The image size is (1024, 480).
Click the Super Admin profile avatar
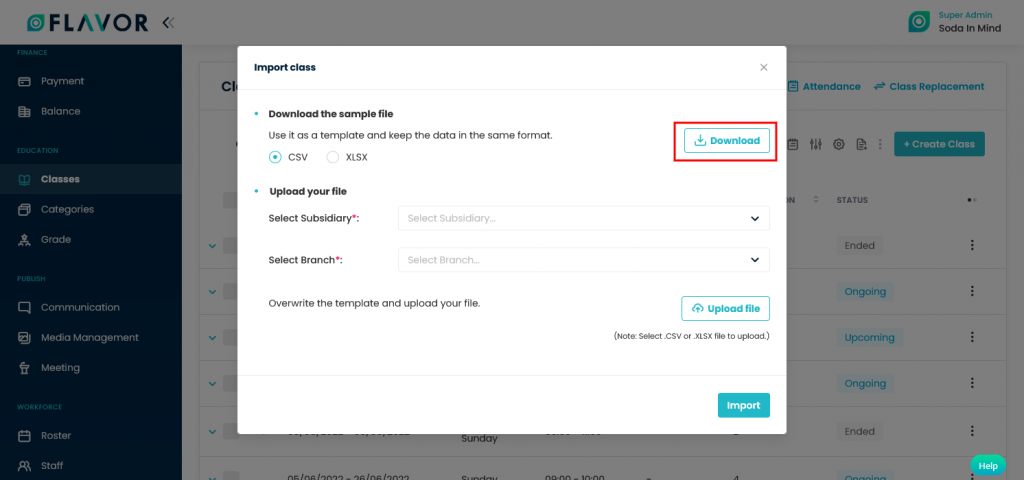click(919, 22)
